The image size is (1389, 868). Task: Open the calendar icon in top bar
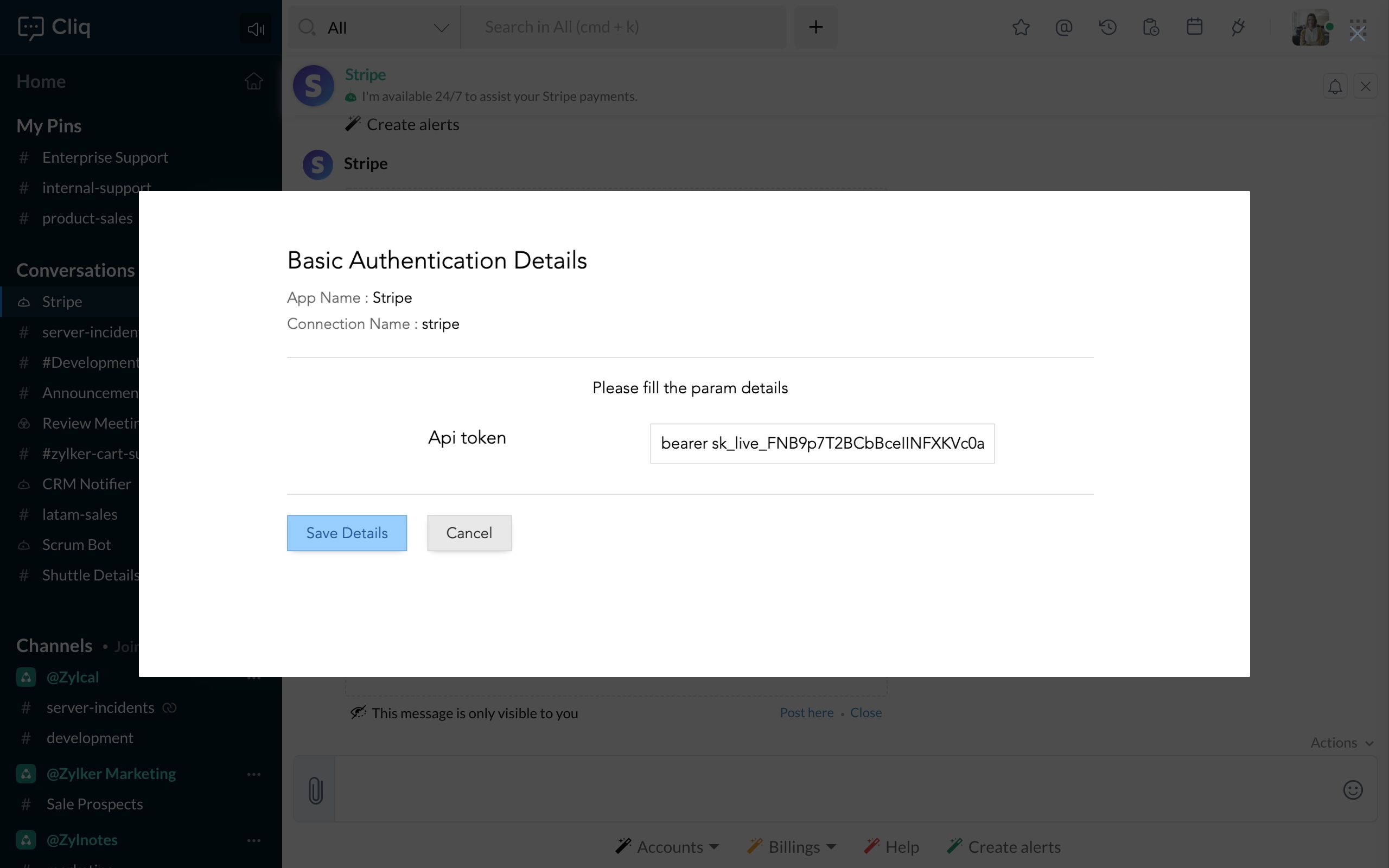click(1194, 27)
